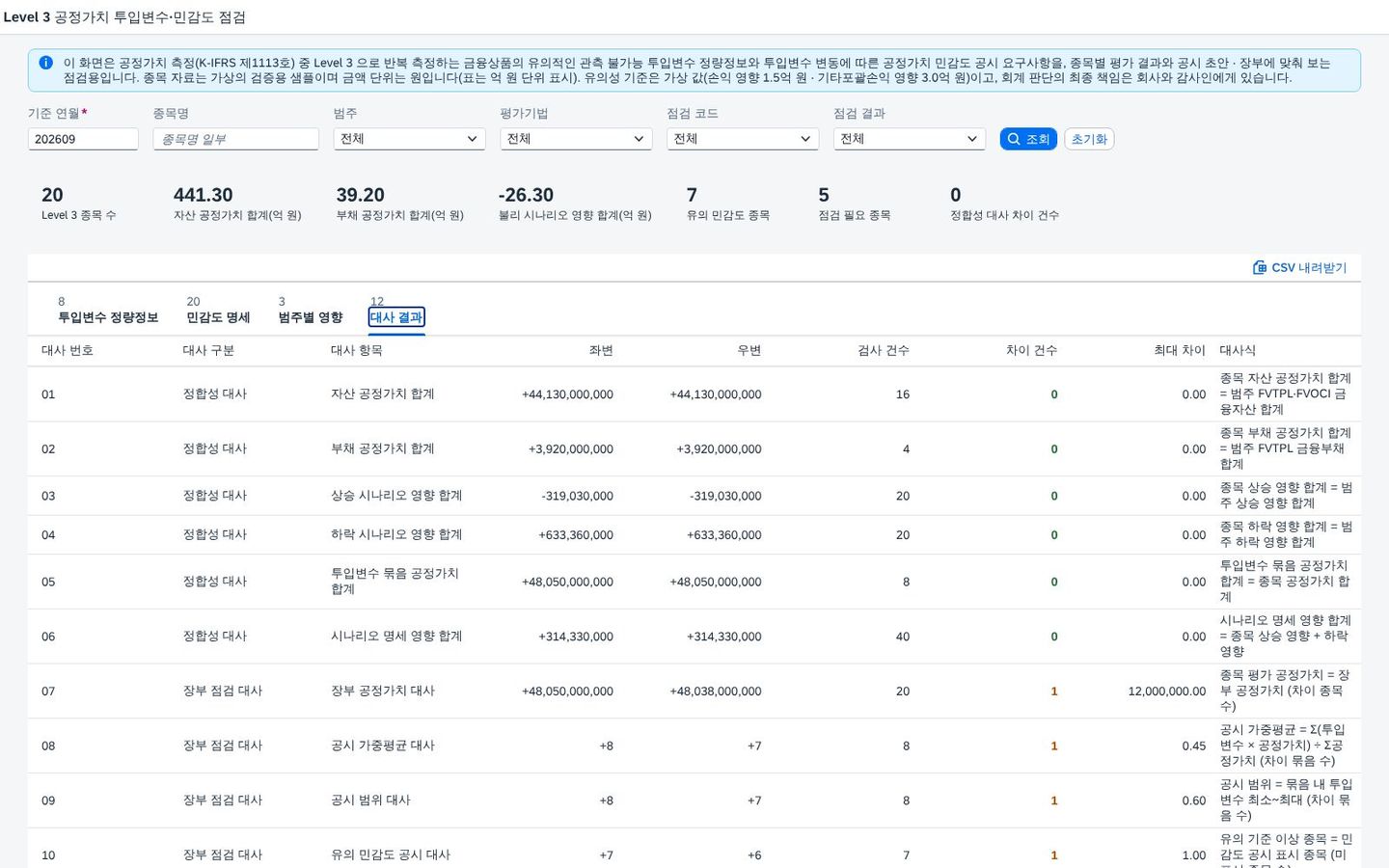Switch to the 투입변수 정량정보 tab

coord(108,317)
